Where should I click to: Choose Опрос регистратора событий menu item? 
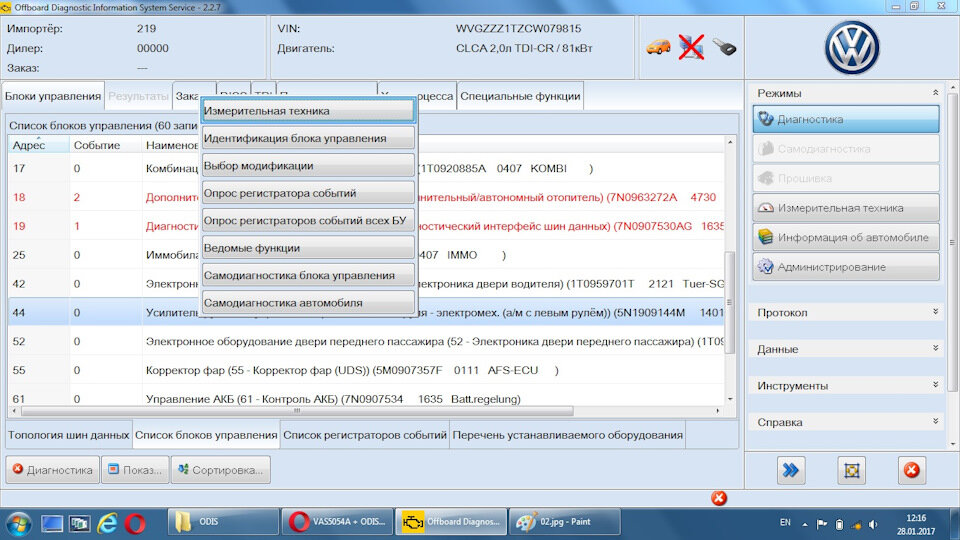(x=309, y=193)
